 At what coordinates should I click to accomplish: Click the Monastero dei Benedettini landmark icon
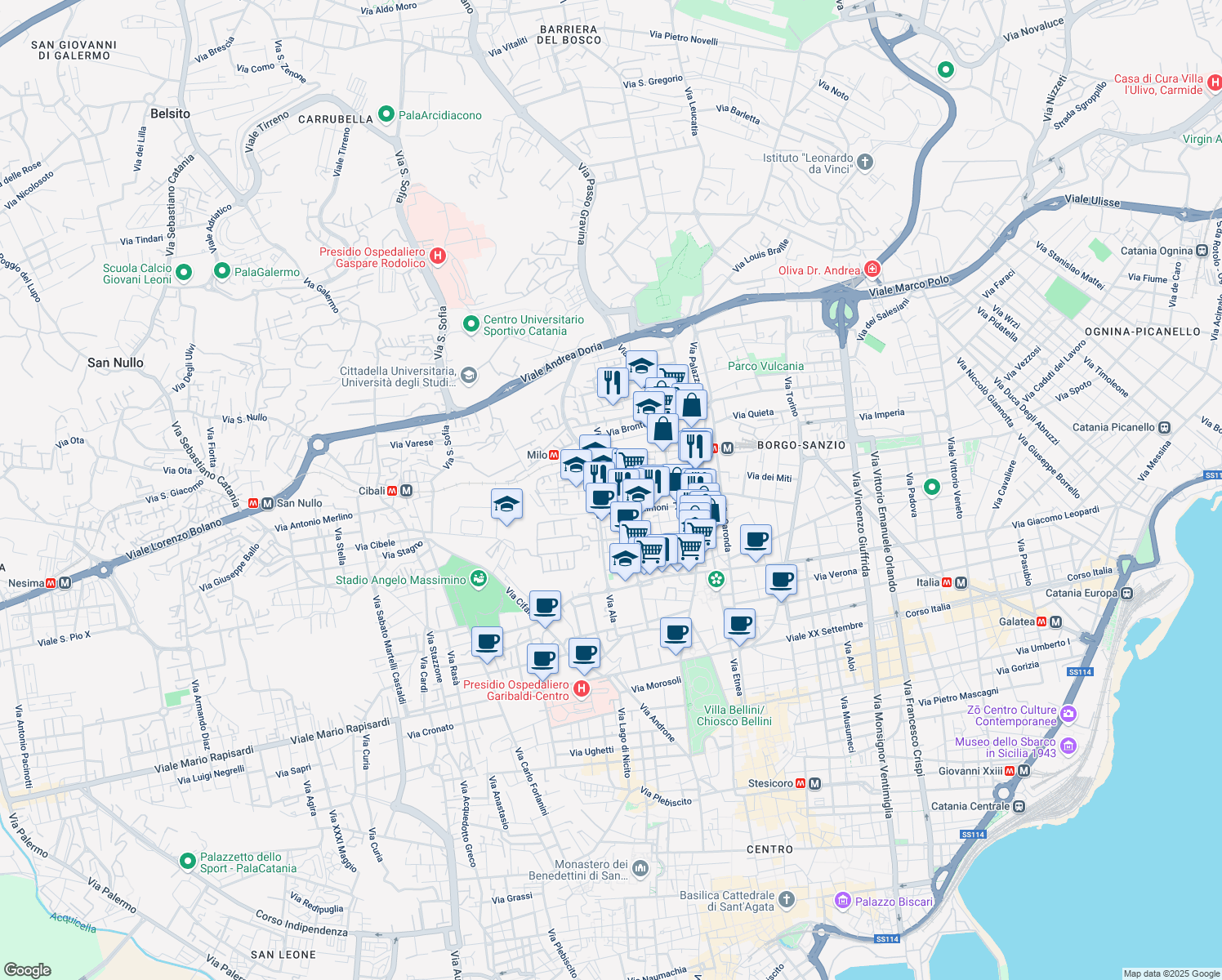[x=640, y=869]
